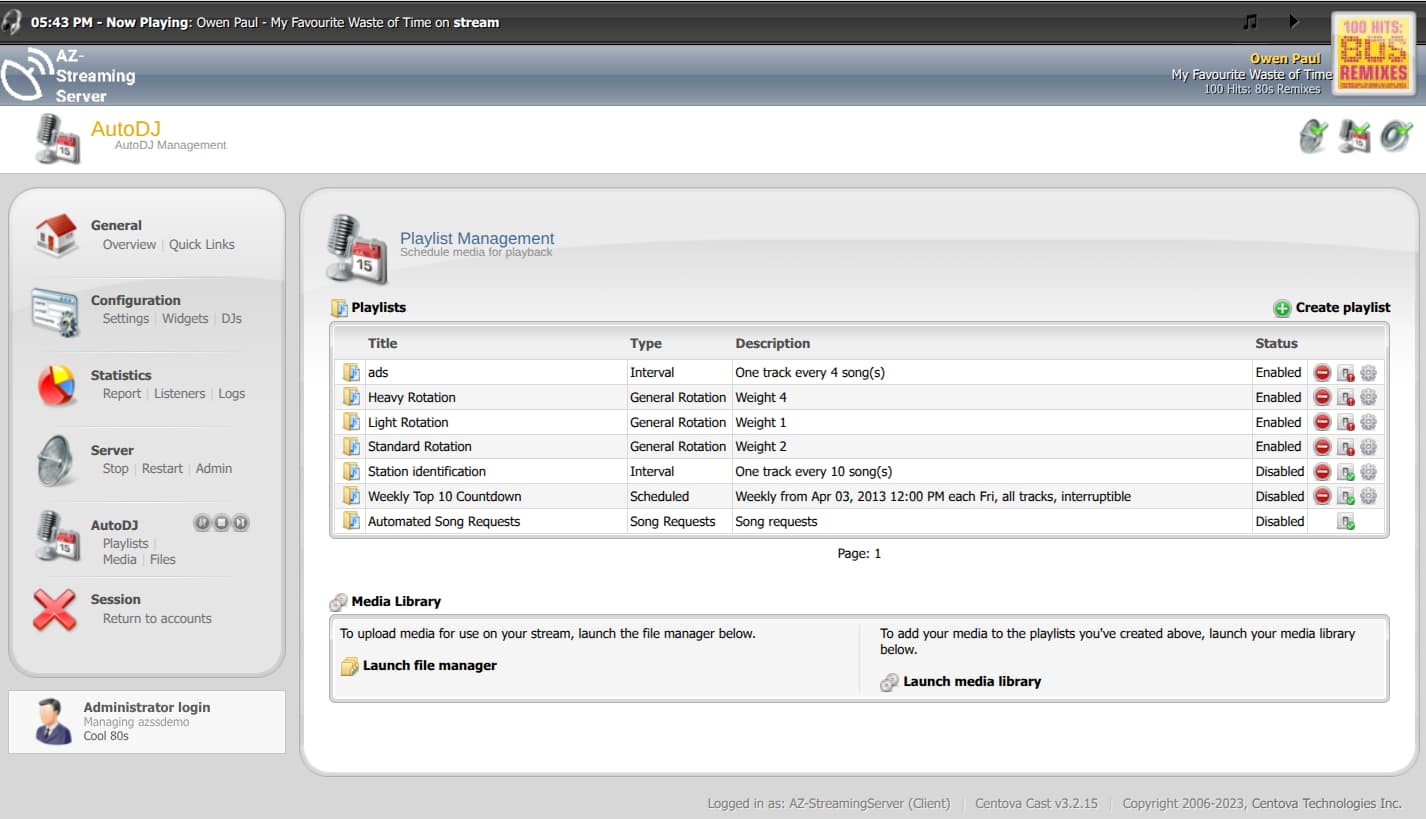Disable the Light Rotation playlist via switch icon
Image resolution: width=1426 pixels, height=819 pixels.
[x=1346, y=423]
